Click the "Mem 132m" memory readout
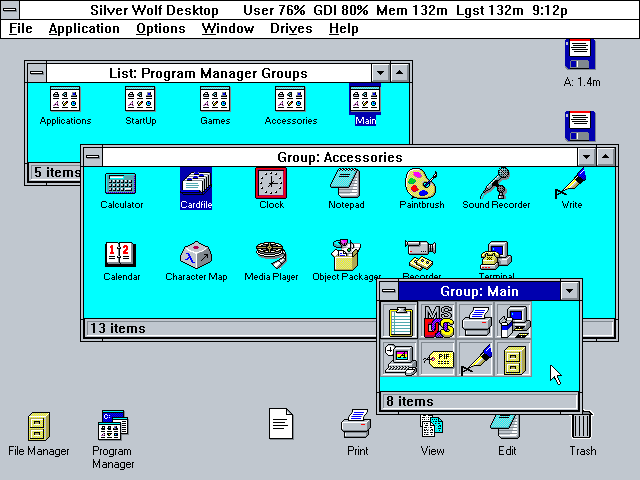The width and height of the screenshot is (640, 480). click(411, 10)
